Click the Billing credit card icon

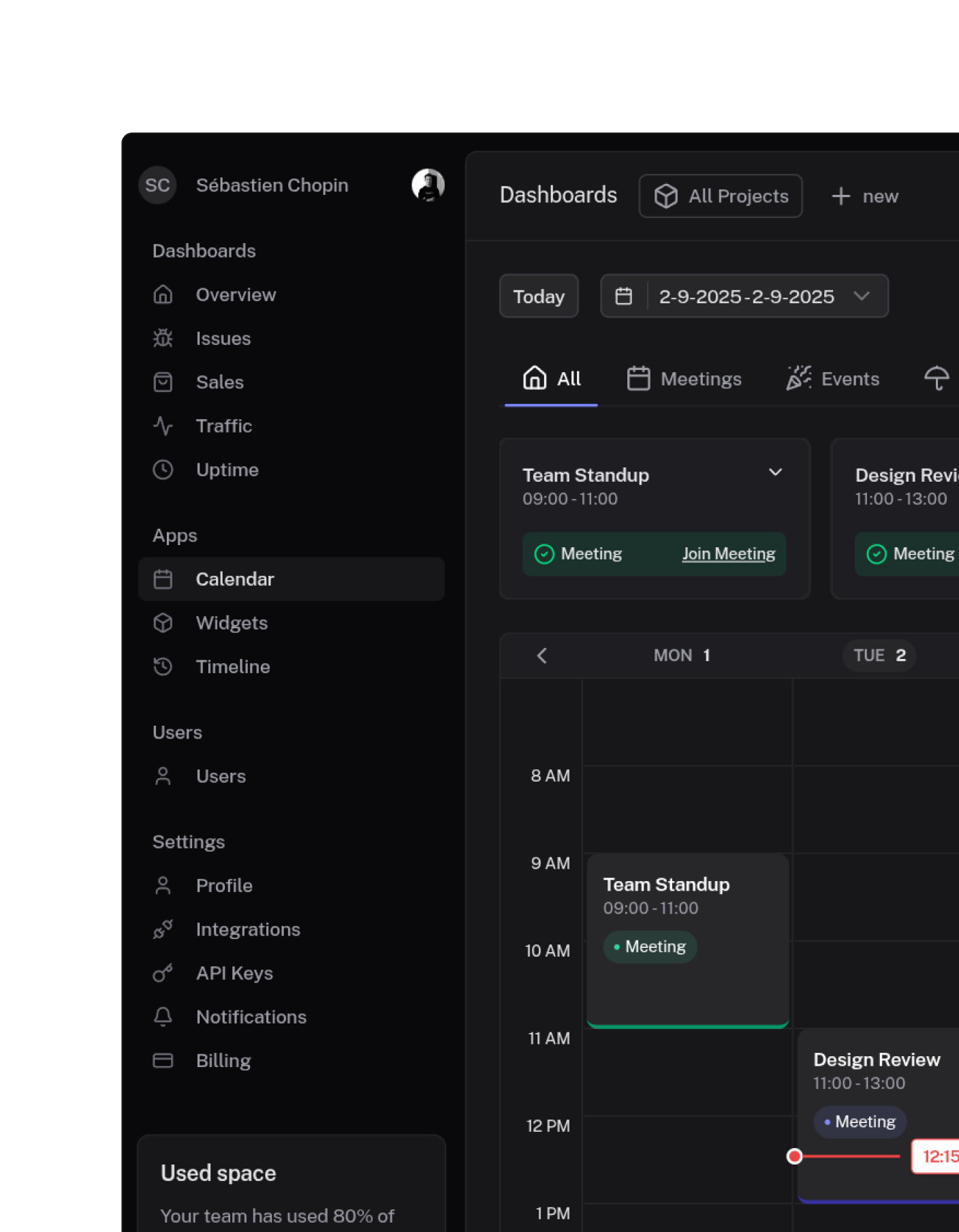click(x=163, y=1060)
